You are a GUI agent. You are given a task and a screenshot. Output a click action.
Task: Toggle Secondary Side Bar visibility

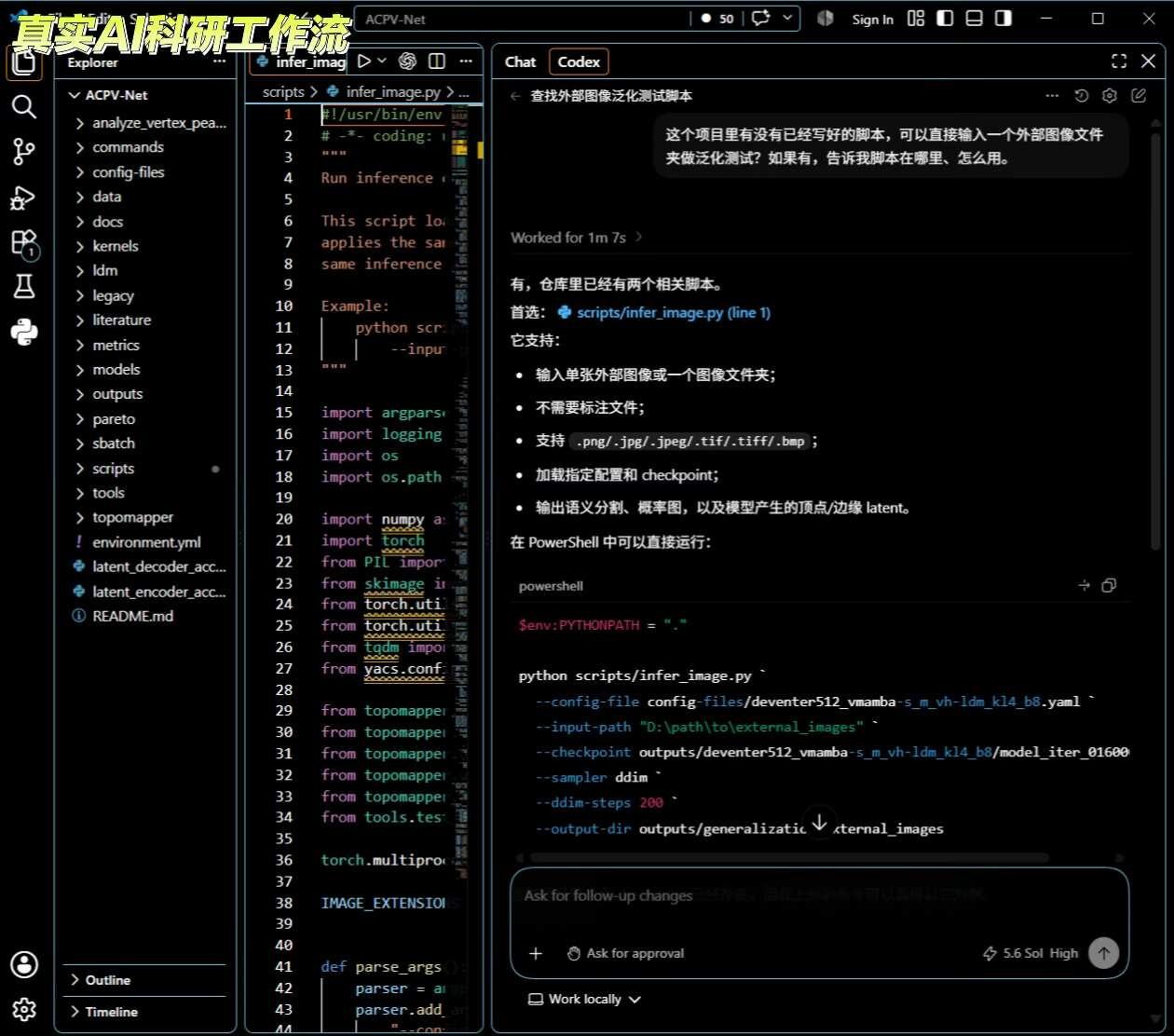pos(1003,19)
